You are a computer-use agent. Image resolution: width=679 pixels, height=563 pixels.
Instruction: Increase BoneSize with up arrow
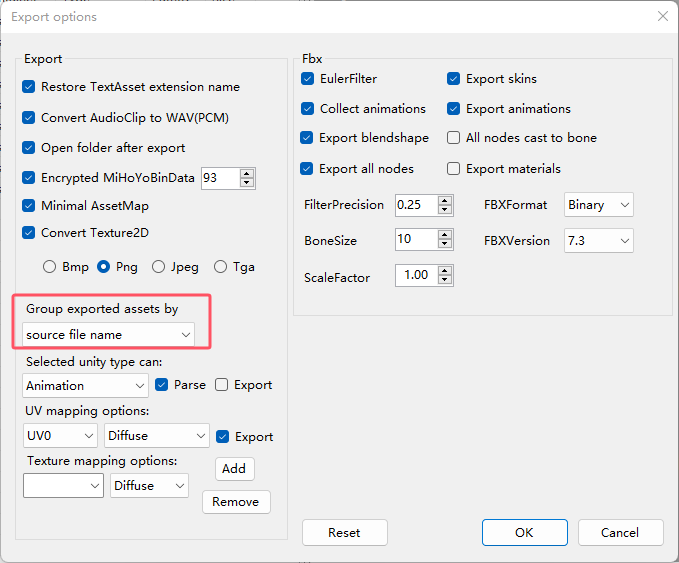click(445, 235)
